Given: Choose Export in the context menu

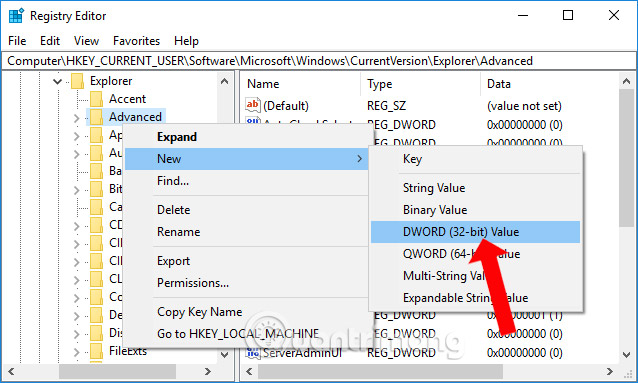Looking at the screenshot, I should point(247,260).
